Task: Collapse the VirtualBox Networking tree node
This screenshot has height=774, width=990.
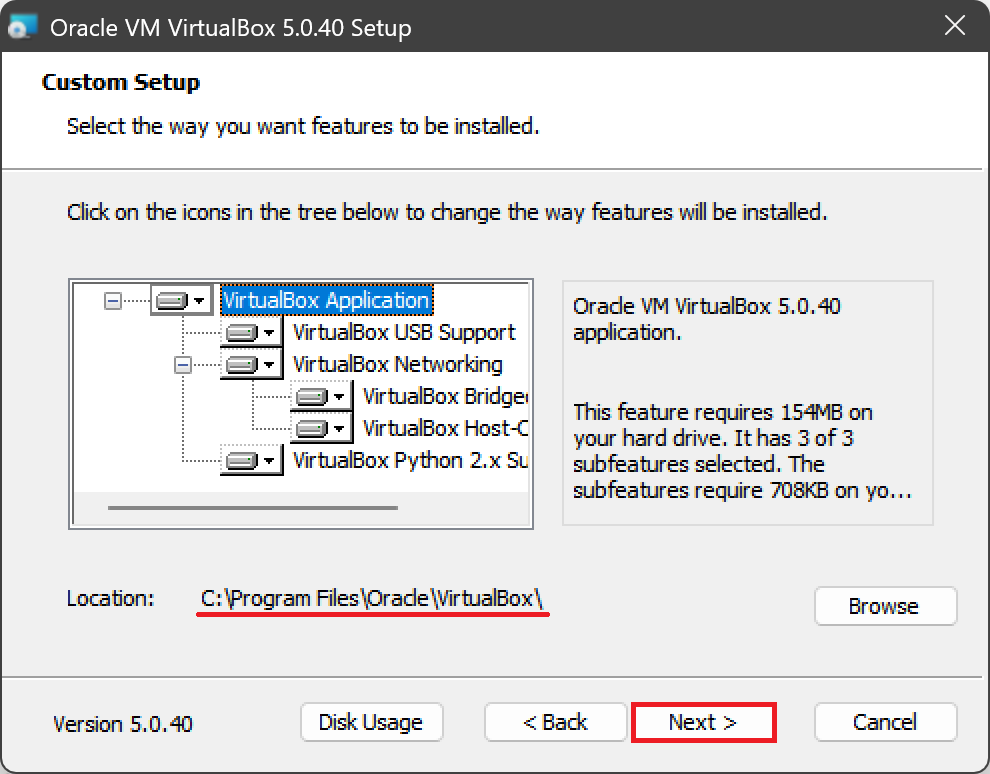Action: point(183,365)
